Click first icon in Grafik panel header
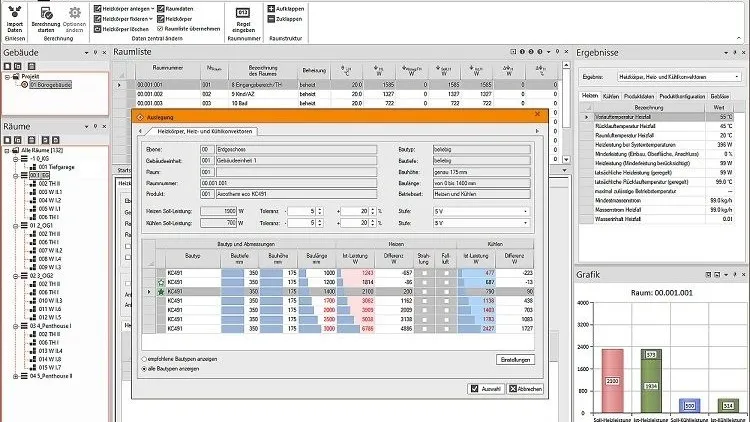This screenshot has height=422, width=750. click(x=708, y=275)
